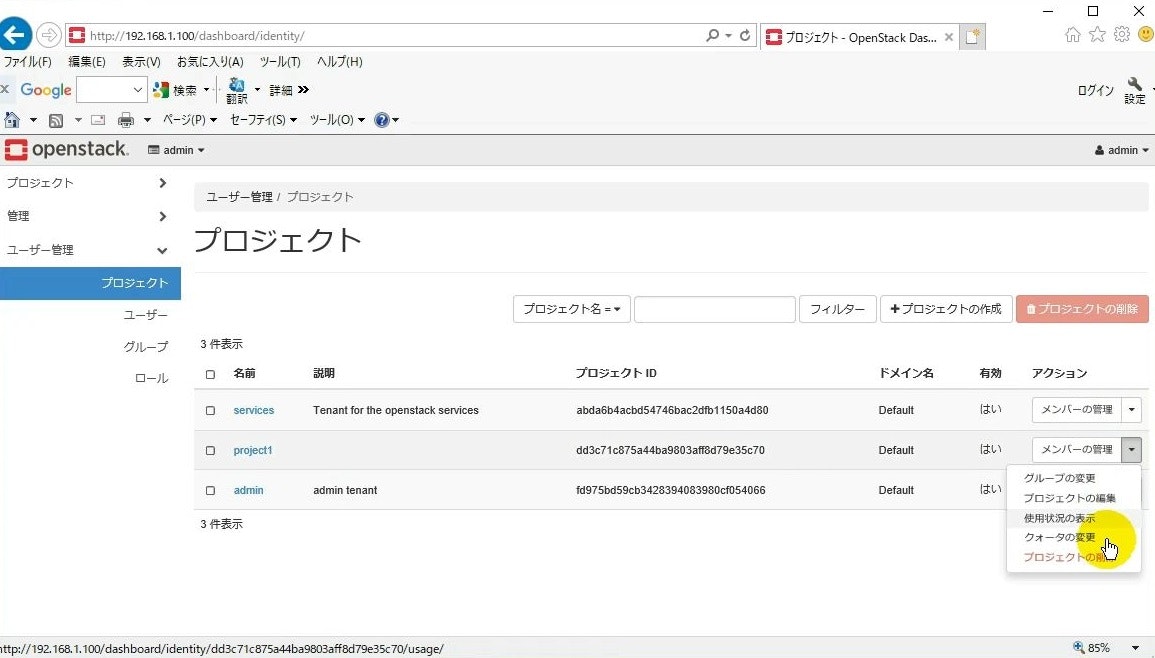
Task: Open the ページ(P) dropdown
Action: tap(190, 119)
